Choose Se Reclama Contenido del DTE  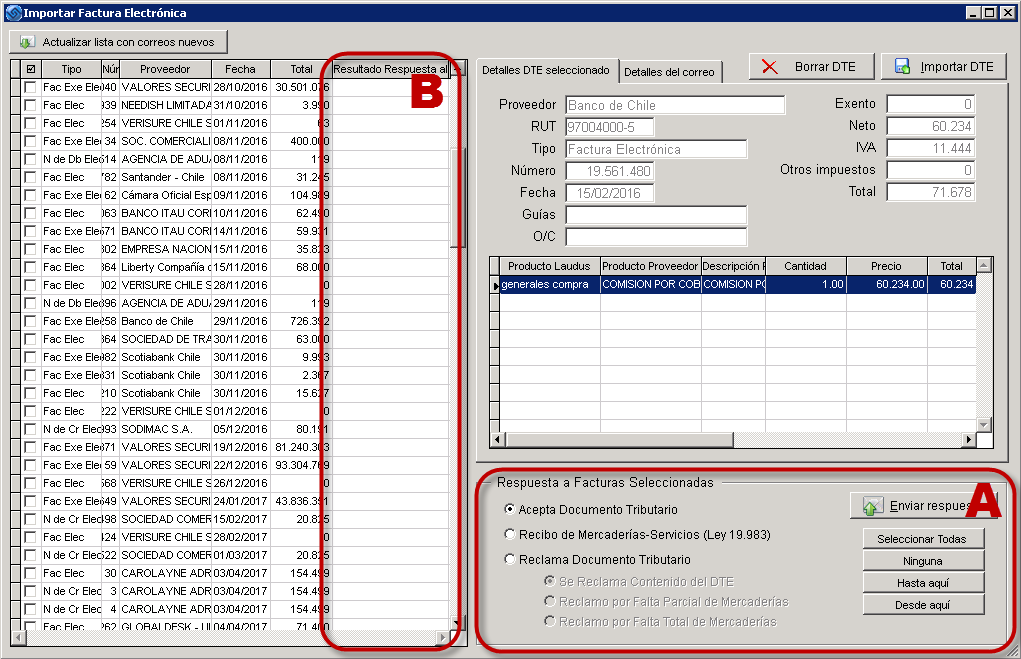(550, 581)
